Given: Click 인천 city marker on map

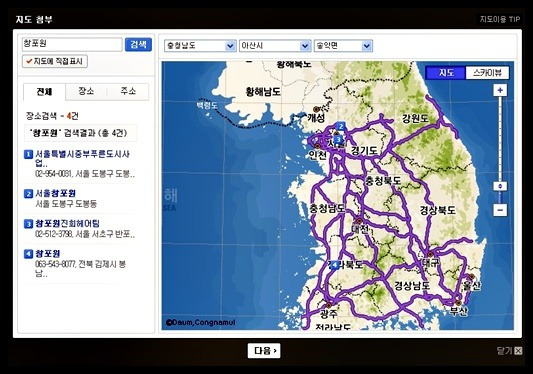Looking at the screenshot, I should [317, 146].
